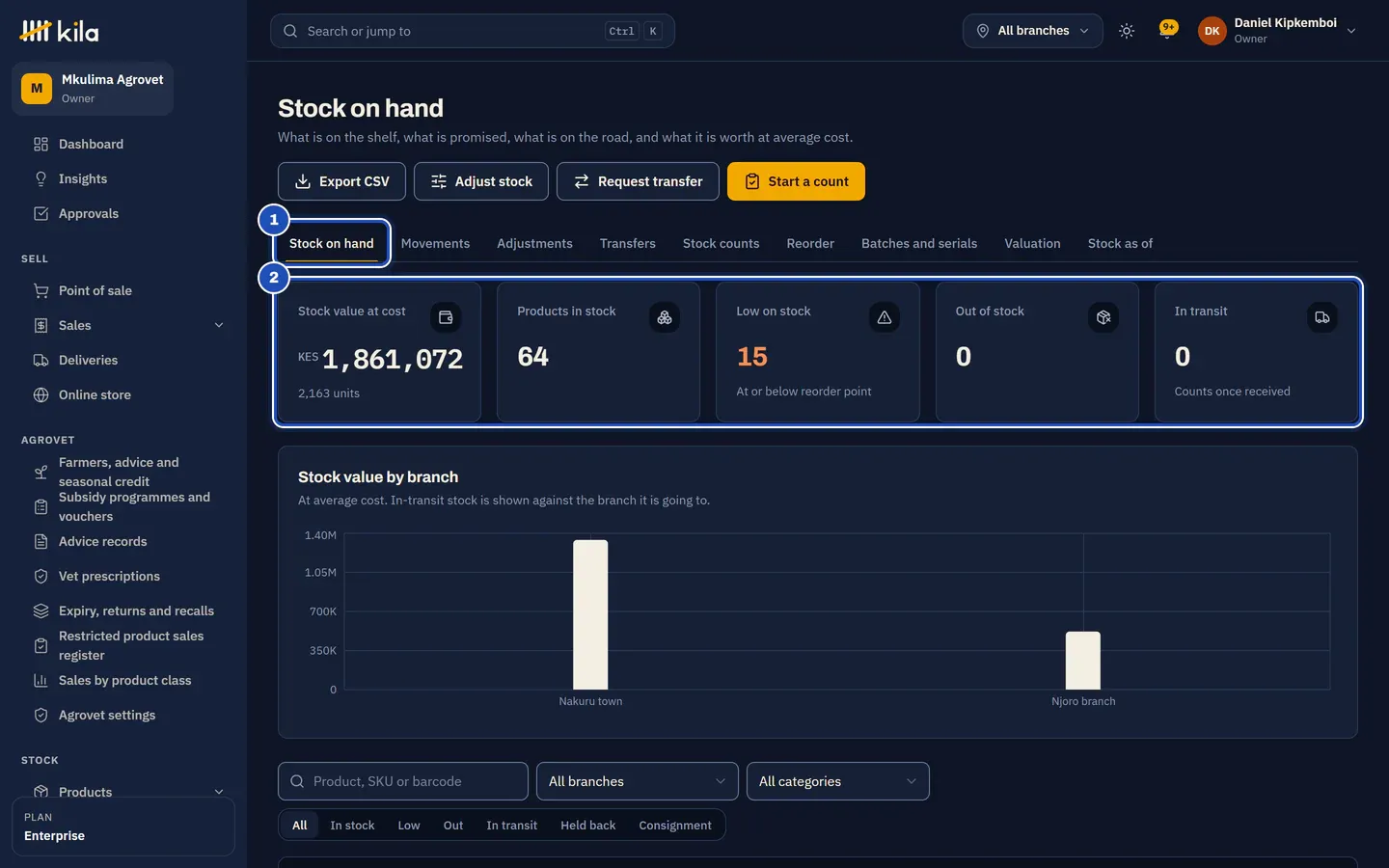Select the 'Low' filter chip
Image resolution: width=1389 pixels, height=868 pixels.
coord(409,826)
